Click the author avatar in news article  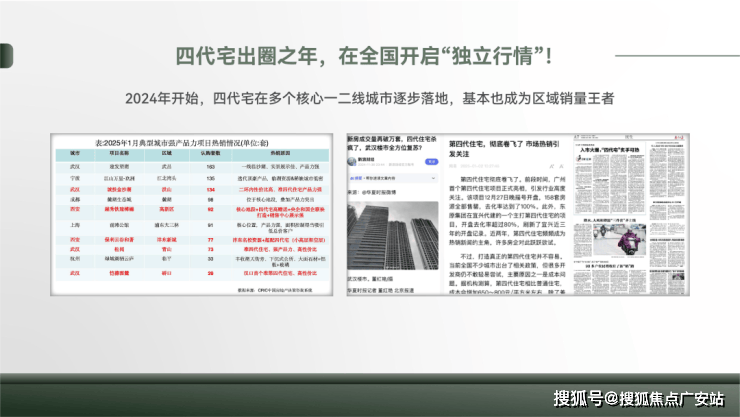coord(352,162)
